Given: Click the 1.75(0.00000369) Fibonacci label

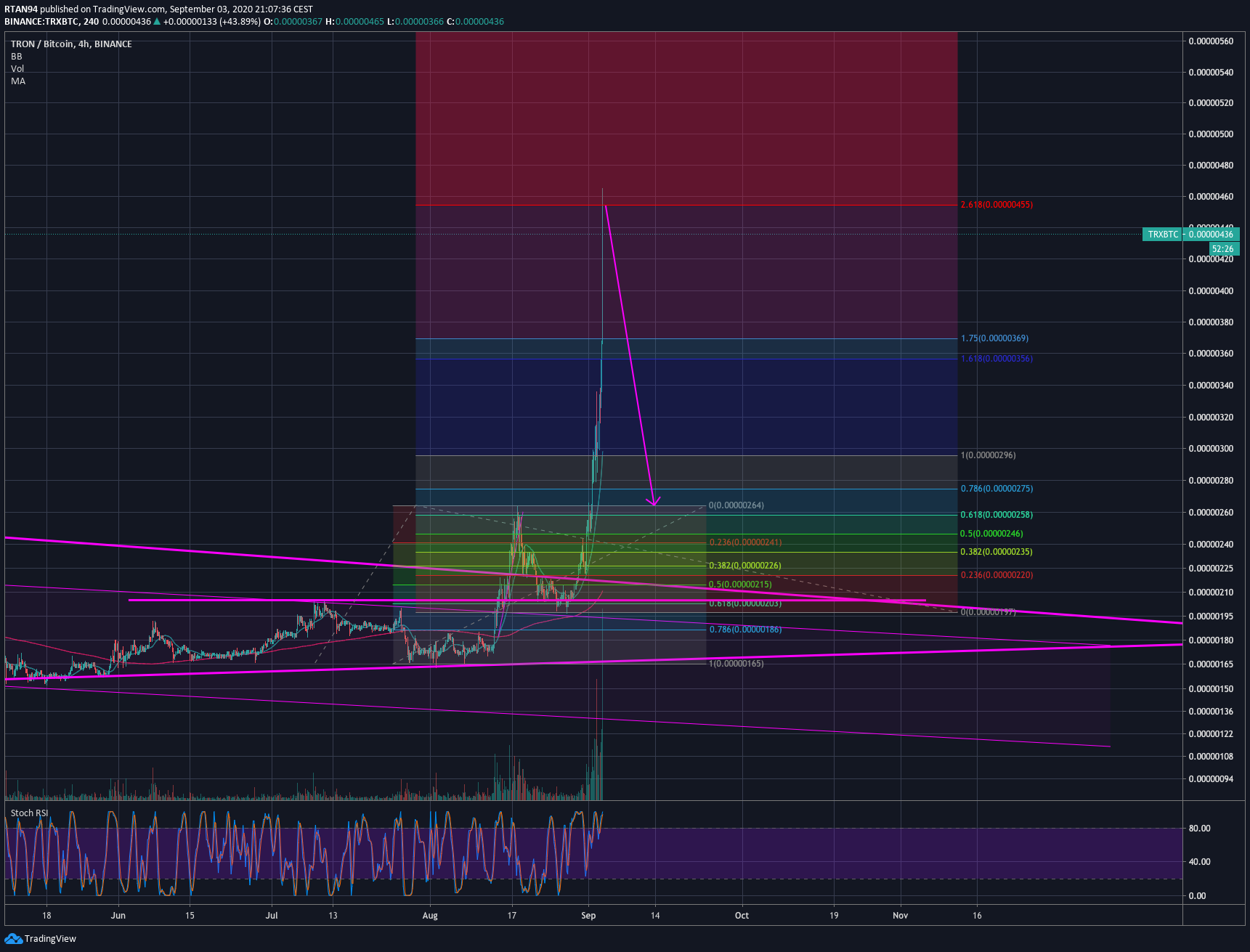Looking at the screenshot, I should (x=994, y=338).
